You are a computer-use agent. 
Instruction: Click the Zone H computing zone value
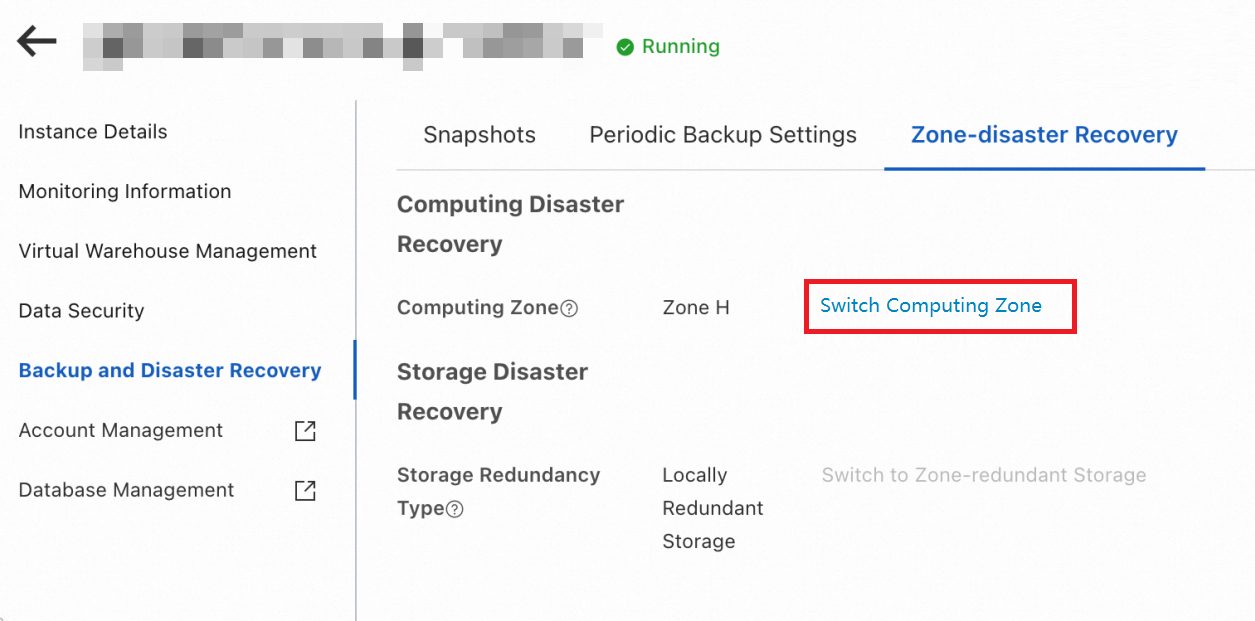click(x=696, y=308)
